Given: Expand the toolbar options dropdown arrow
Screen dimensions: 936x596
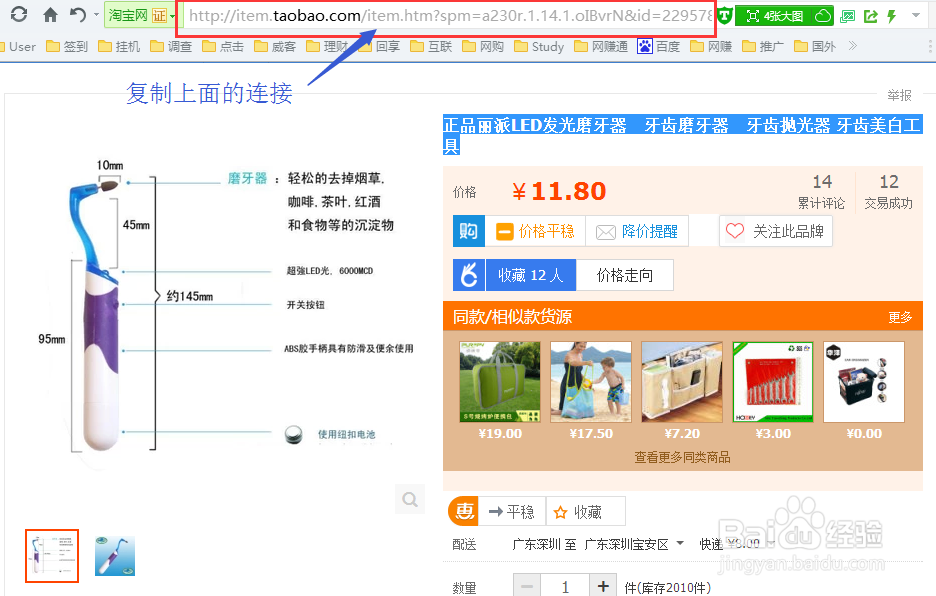Looking at the screenshot, I should pos(916,16).
